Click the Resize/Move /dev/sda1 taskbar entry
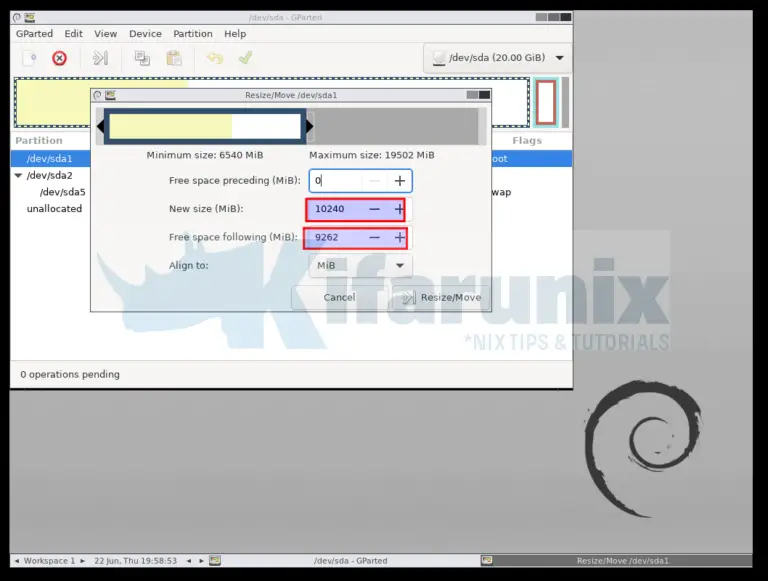The height and width of the screenshot is (581, 768). point(615,561)
